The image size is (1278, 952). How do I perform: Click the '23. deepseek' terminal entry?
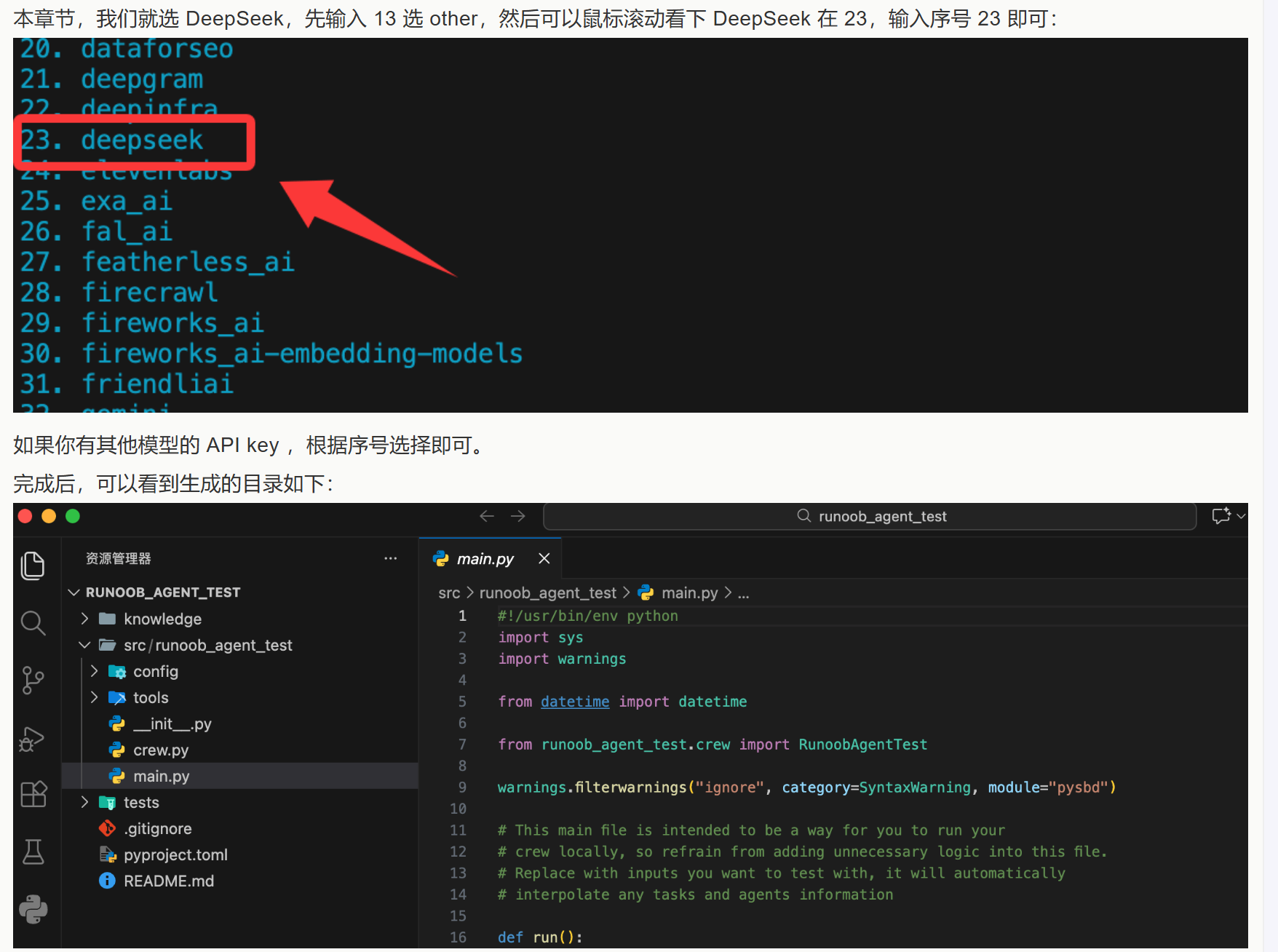pyautogui.click(x=111, y=140)
